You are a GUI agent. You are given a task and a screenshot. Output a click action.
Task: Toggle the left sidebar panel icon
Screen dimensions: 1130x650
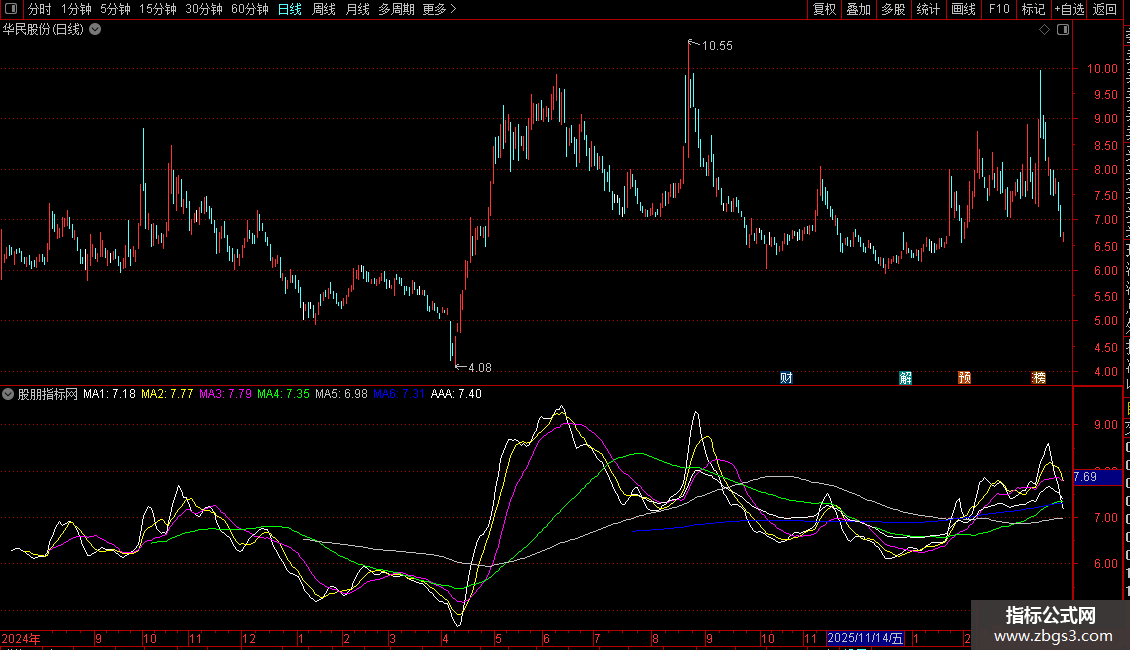point(11,9)
